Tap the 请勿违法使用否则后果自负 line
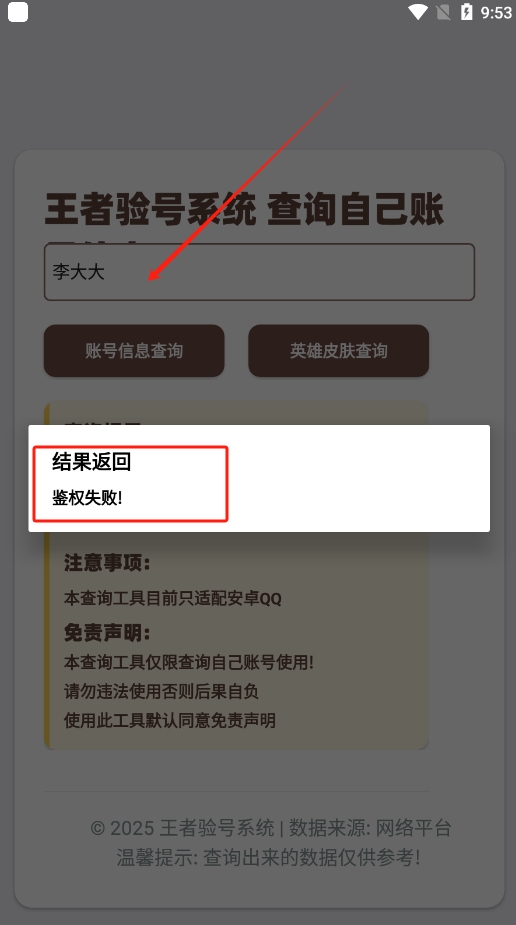The height and width of the screenshot is (925, 516). pyautogui.click(x=161, y=691)
